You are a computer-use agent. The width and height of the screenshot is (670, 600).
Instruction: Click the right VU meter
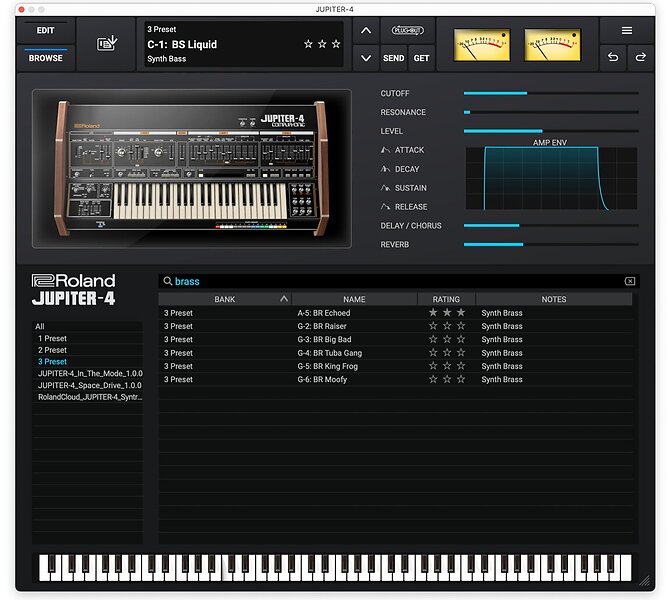coord(552,45)
